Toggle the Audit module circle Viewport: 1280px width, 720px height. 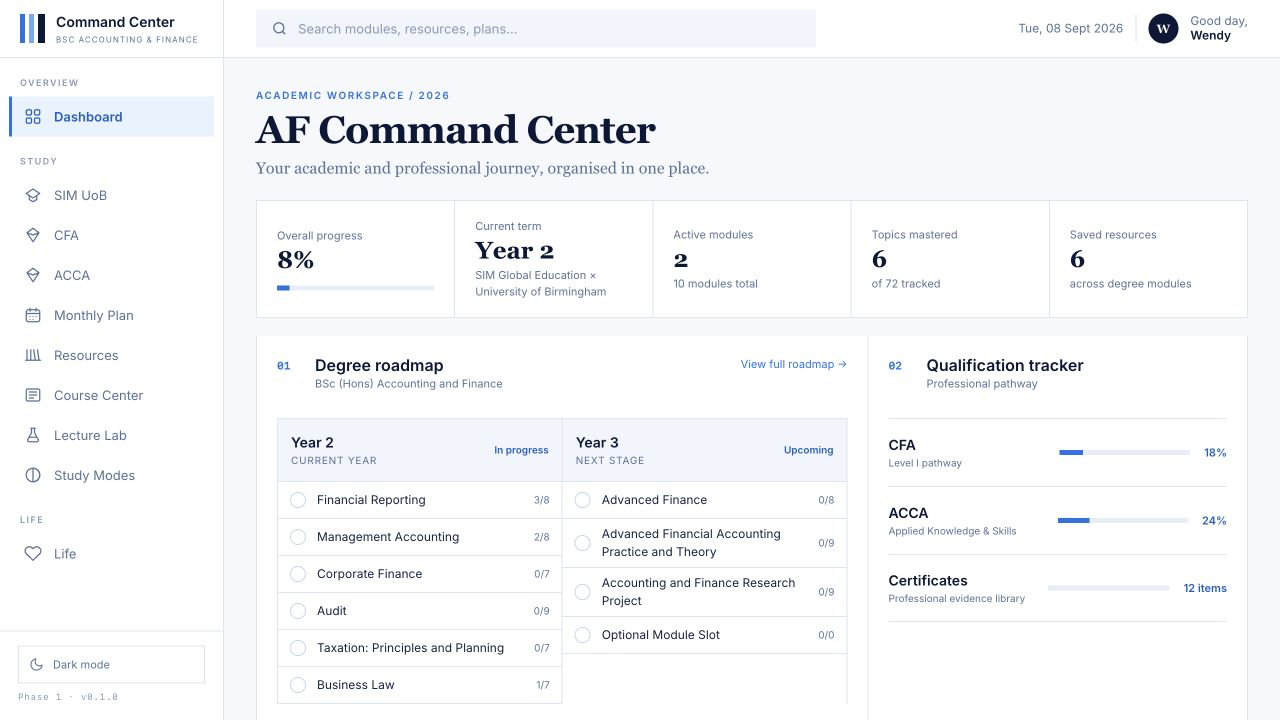click(298, 611)
